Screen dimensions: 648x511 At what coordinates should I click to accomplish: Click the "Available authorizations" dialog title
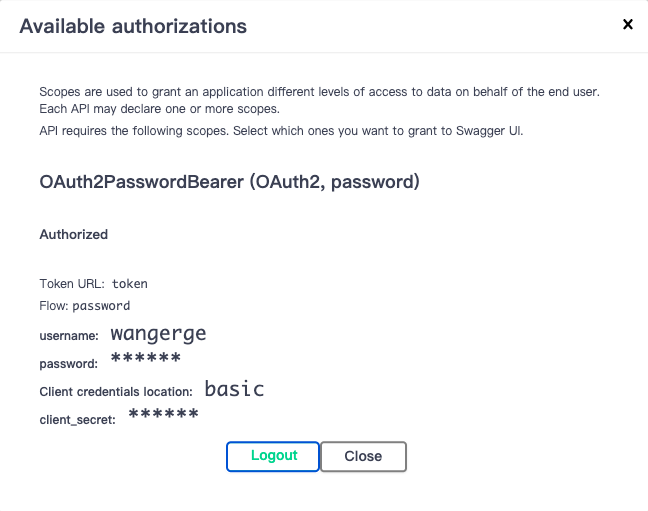pyautogui.click(x=133, y=26)
